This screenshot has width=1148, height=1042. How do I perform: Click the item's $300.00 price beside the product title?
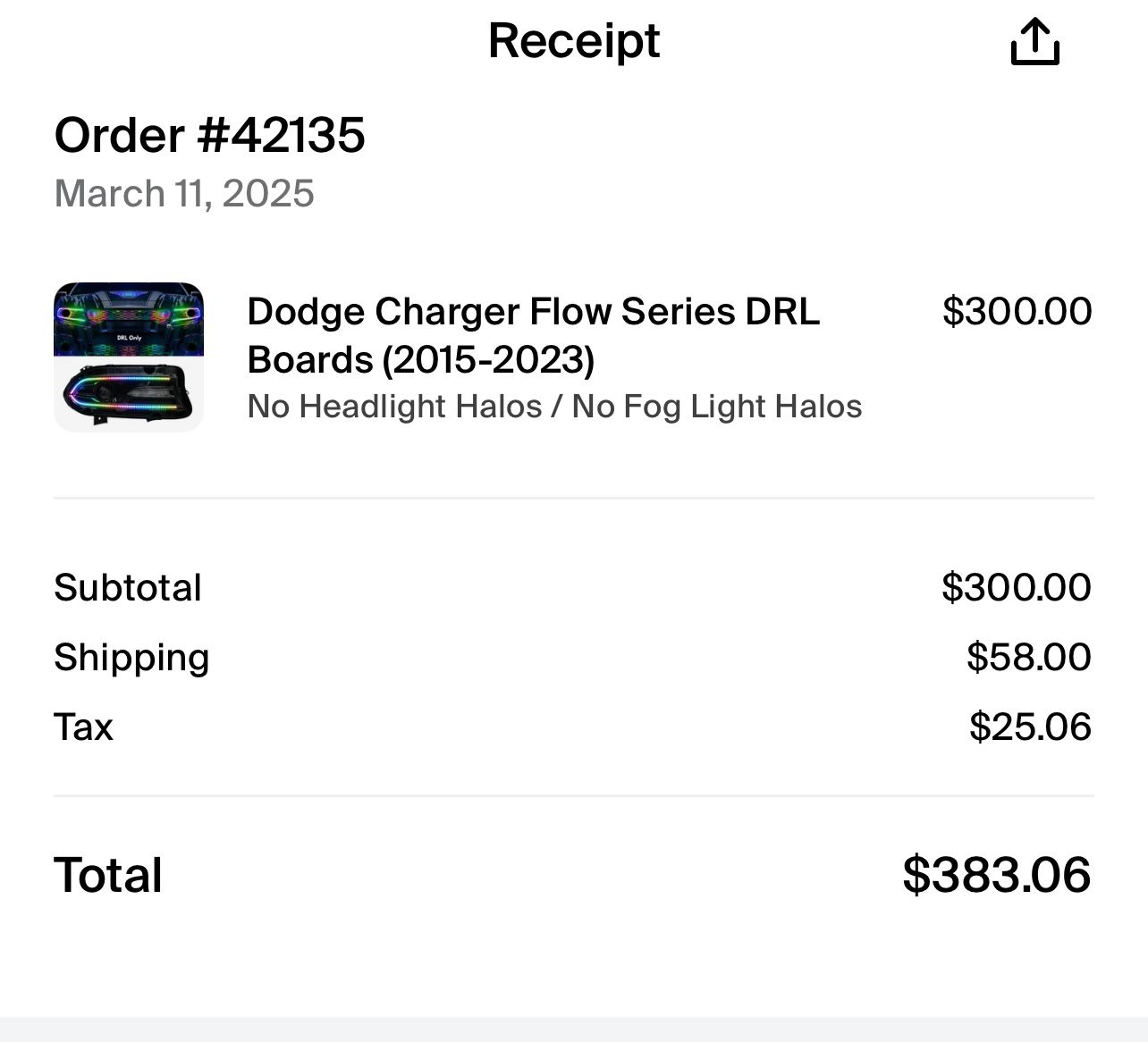coord(1017,311)
